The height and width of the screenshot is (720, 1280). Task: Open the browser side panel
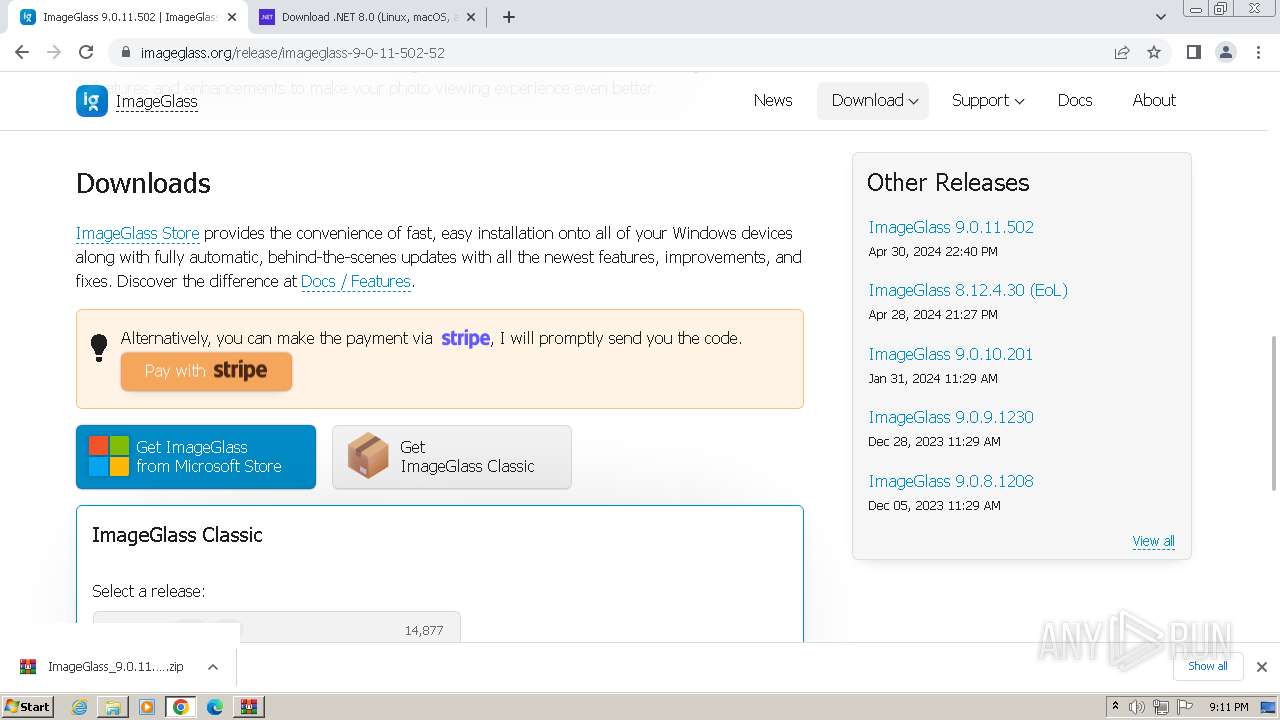pyautogui.click(x=1193, y=52)
